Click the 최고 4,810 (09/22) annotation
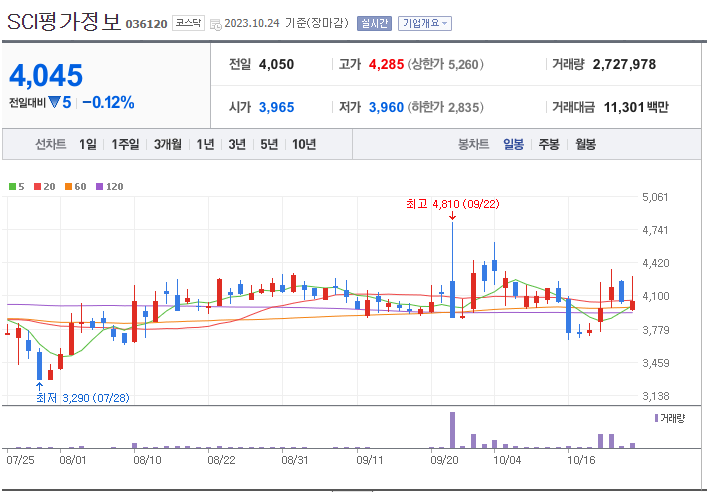The width and height of the screenshot is (707, 492). tap(453, 204)
